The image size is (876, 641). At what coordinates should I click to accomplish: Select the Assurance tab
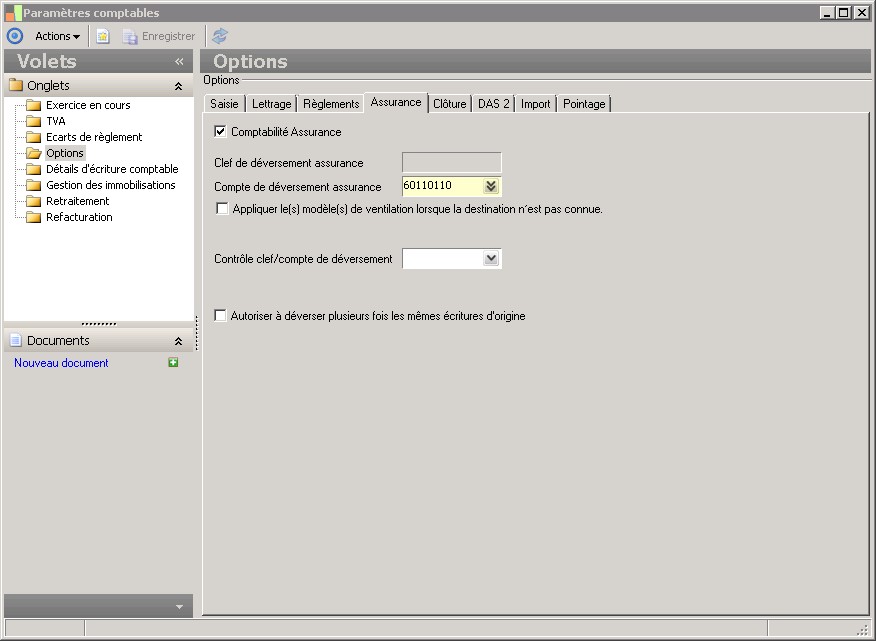click(396, 102)
